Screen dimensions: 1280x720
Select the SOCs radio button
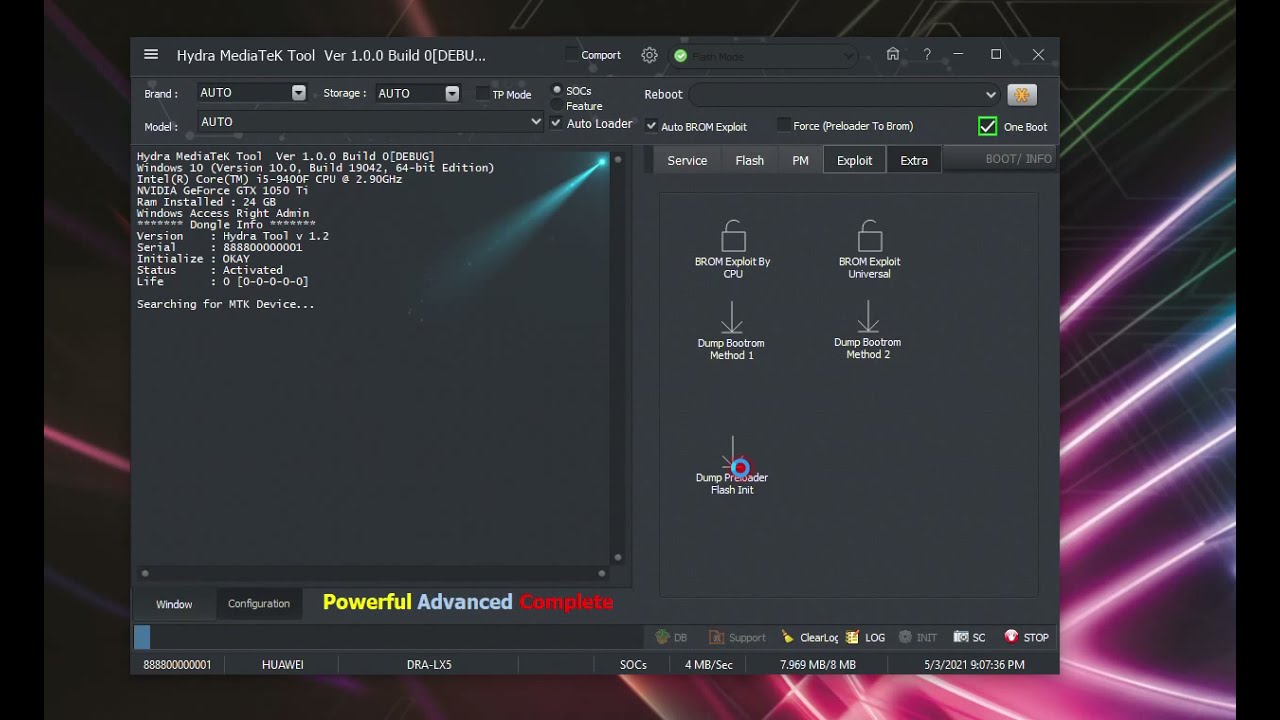point(557,91)
